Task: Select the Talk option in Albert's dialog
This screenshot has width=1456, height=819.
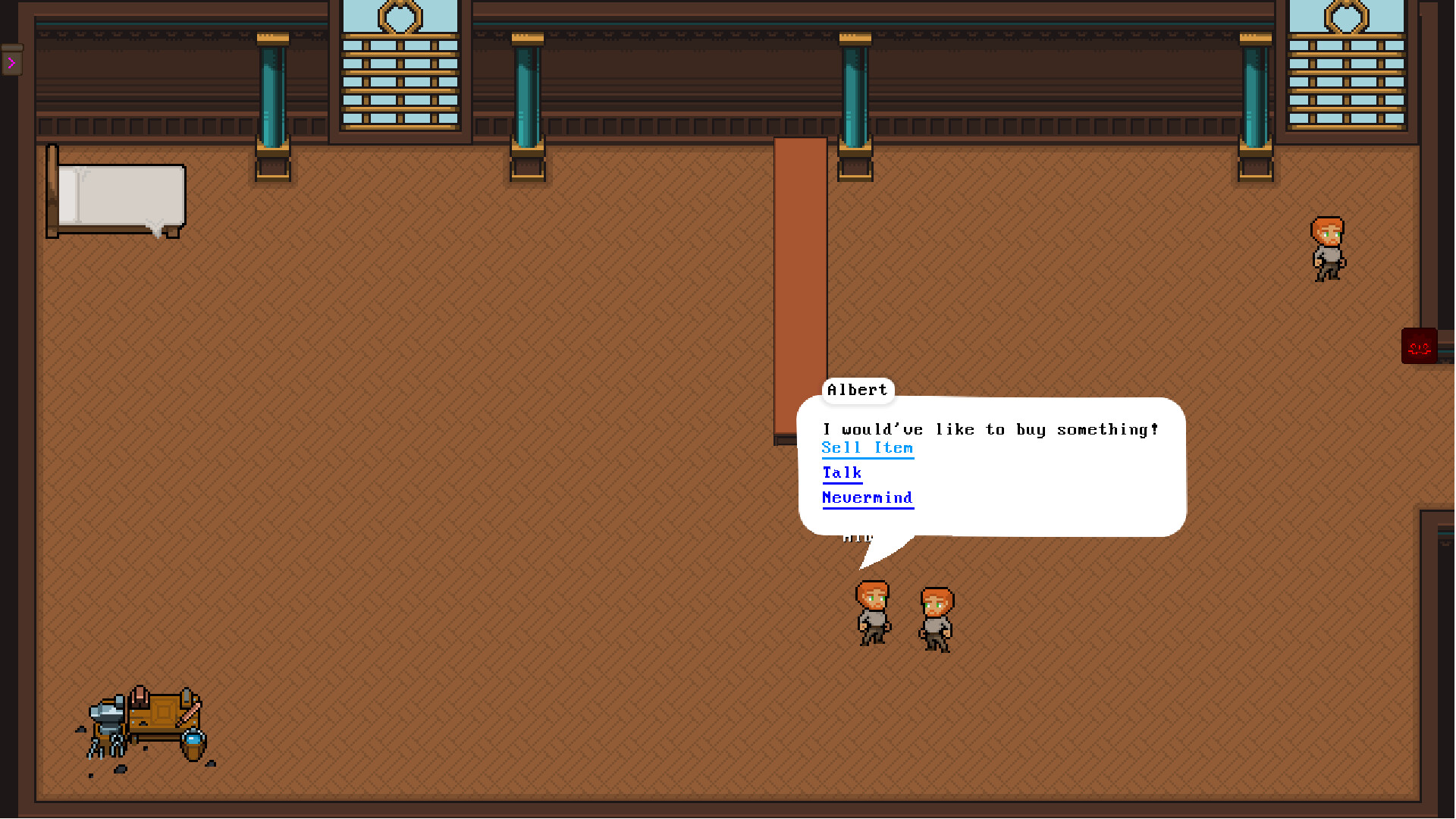Action: [x=842, y=472]
